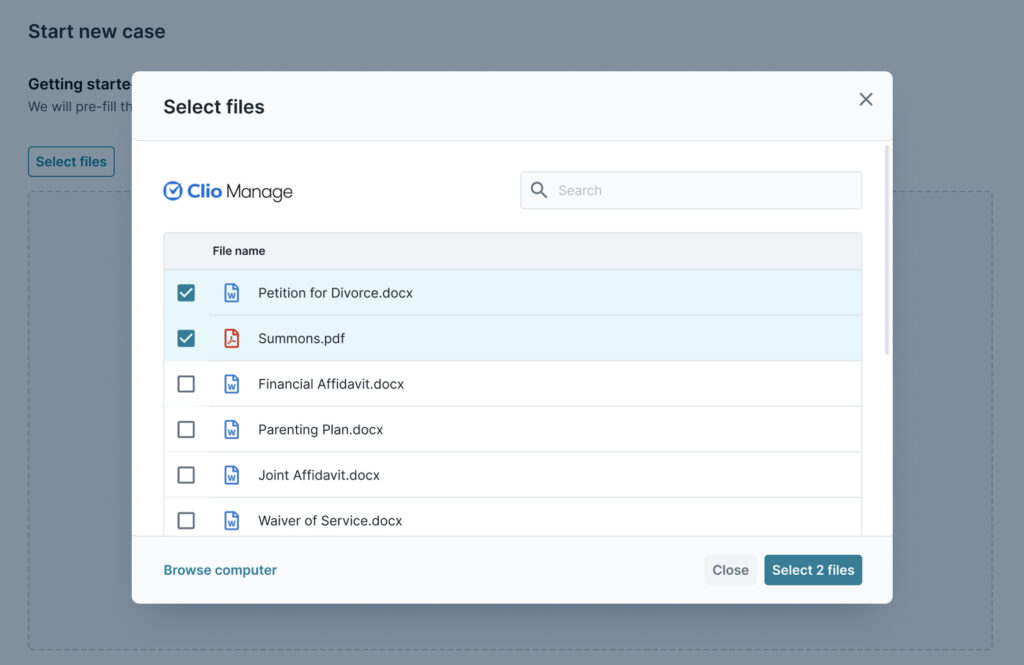This screenshot has width=1024, height=665.
Task: Click the magnifying glass search icon
Action: [x=539, y=190]
